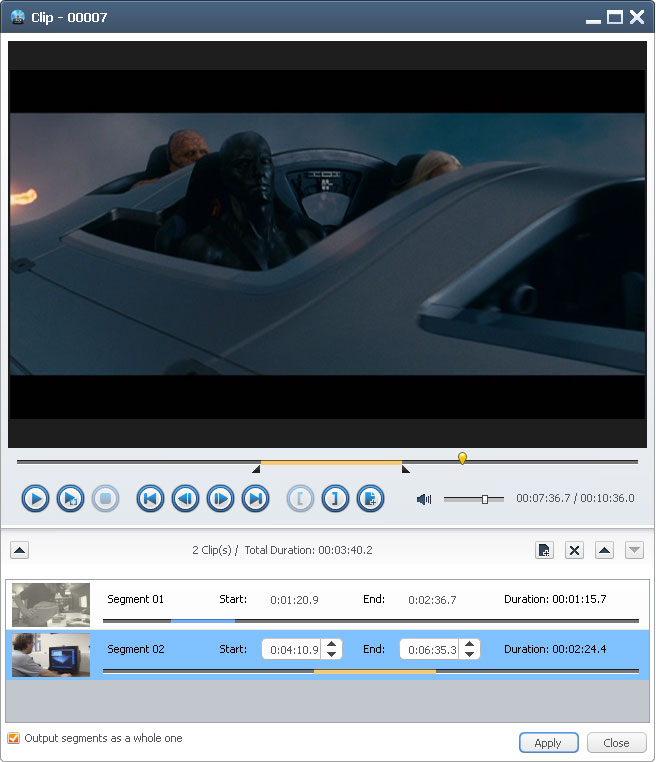Viewport: 656px width, 762px height.
Task: Click the Segment 02 label
Action: pyautogui.click(x=136, y=649)
